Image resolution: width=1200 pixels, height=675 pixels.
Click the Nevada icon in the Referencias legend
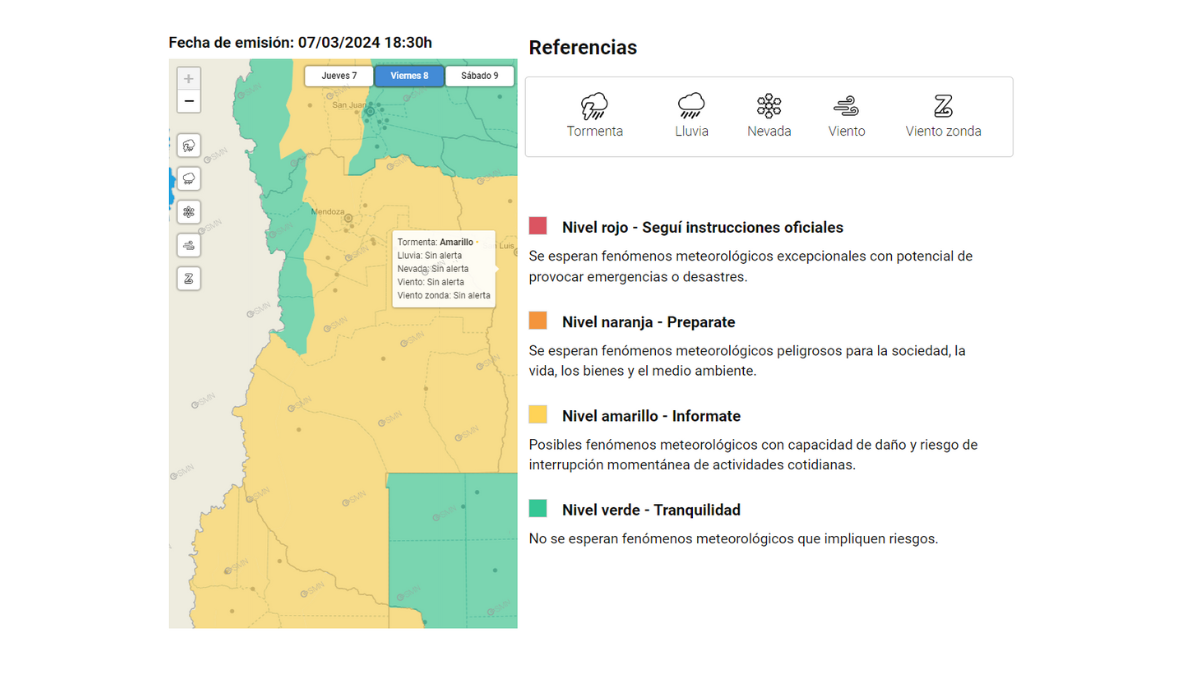pyautogui.click(x=769, y=105)
